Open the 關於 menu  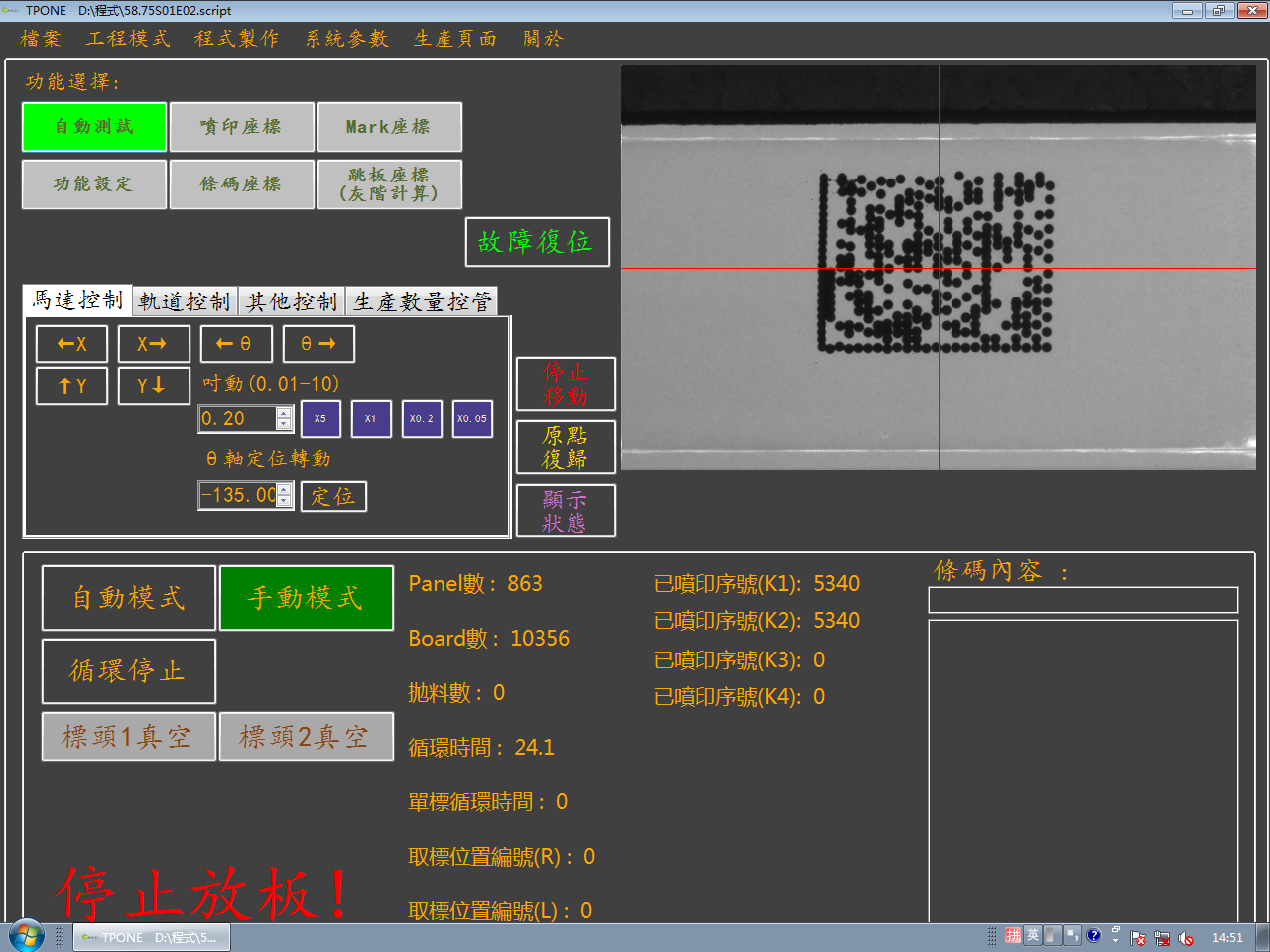(x=543, y=39)
